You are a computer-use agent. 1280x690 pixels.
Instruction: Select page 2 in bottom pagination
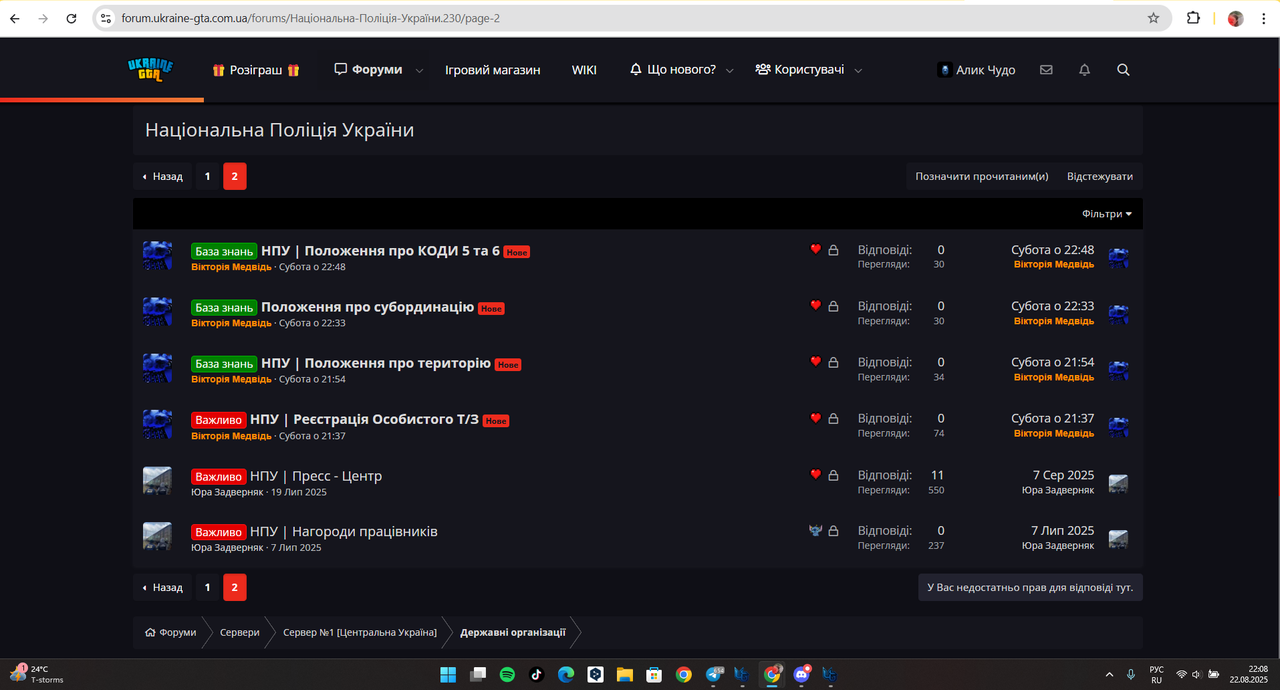click(x=235, y=587)
